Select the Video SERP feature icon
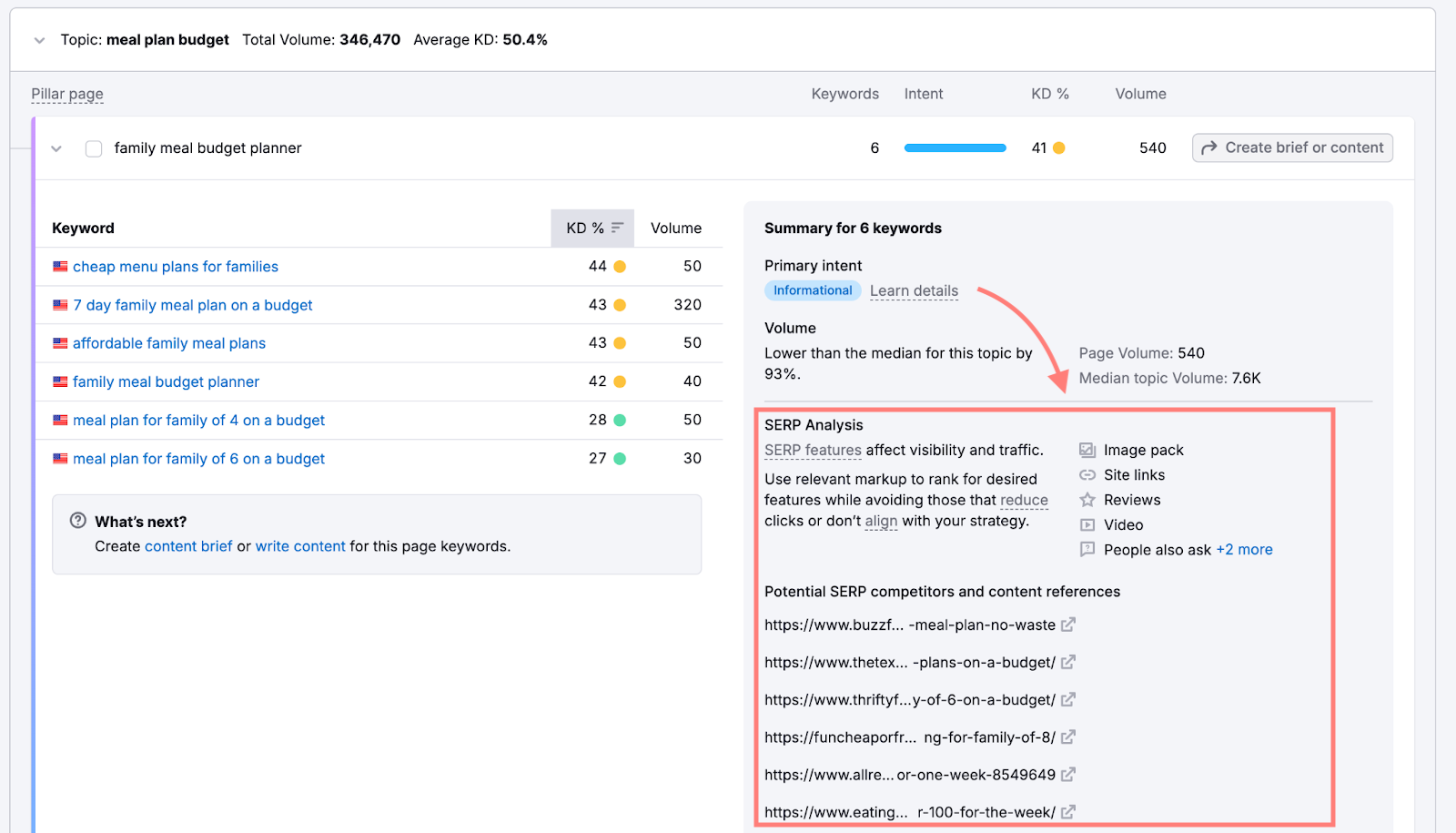 click(1087, 524)
